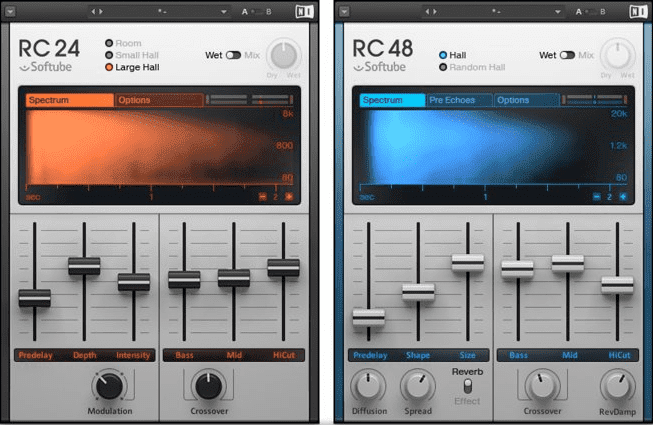The height and width of the screenshot is (425, 653).
Task: Click the Modulation knob in RC 24
Action: (109, 386)
